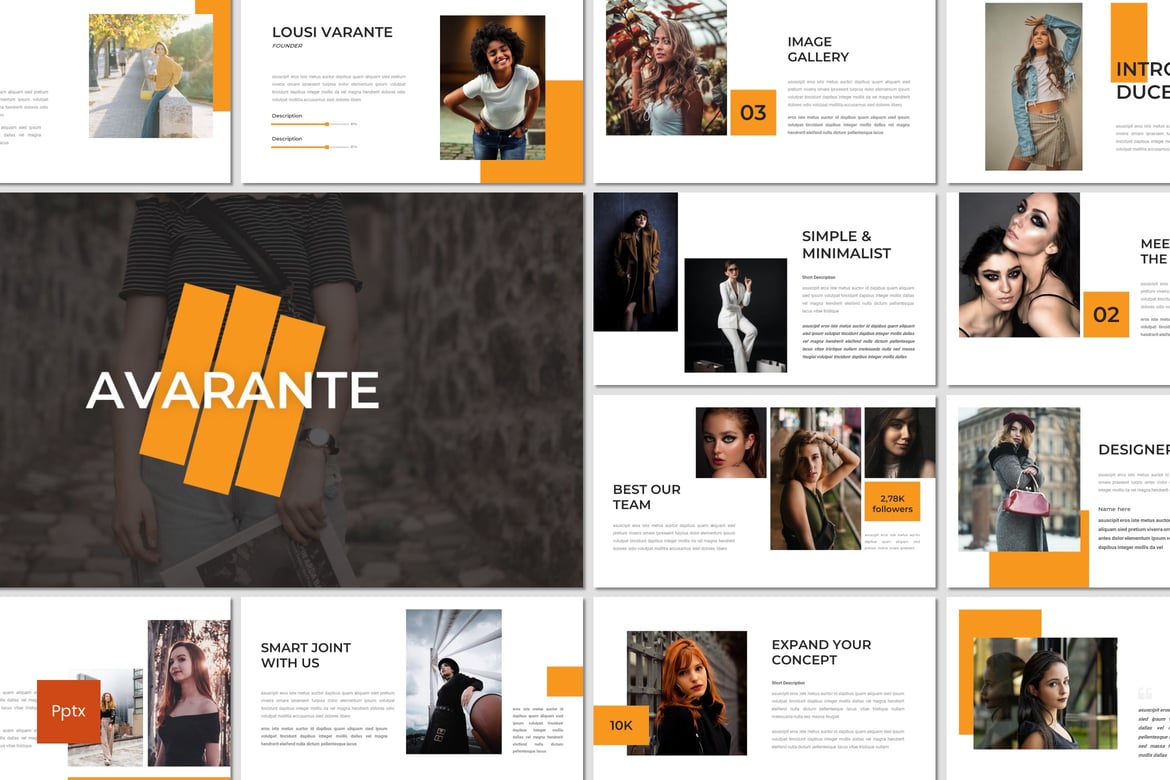Click the orange 10K stat box
This screenshot has width=1170, height=780.
click(x=621, y=725)
